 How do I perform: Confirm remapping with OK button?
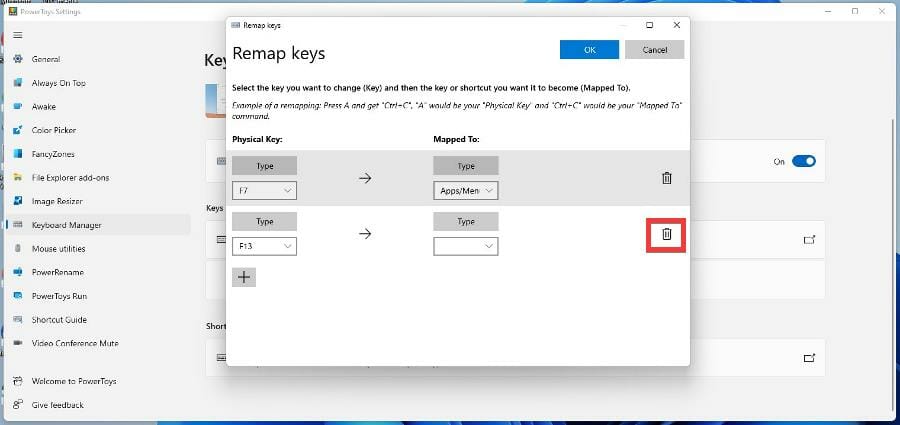point(589,49)
